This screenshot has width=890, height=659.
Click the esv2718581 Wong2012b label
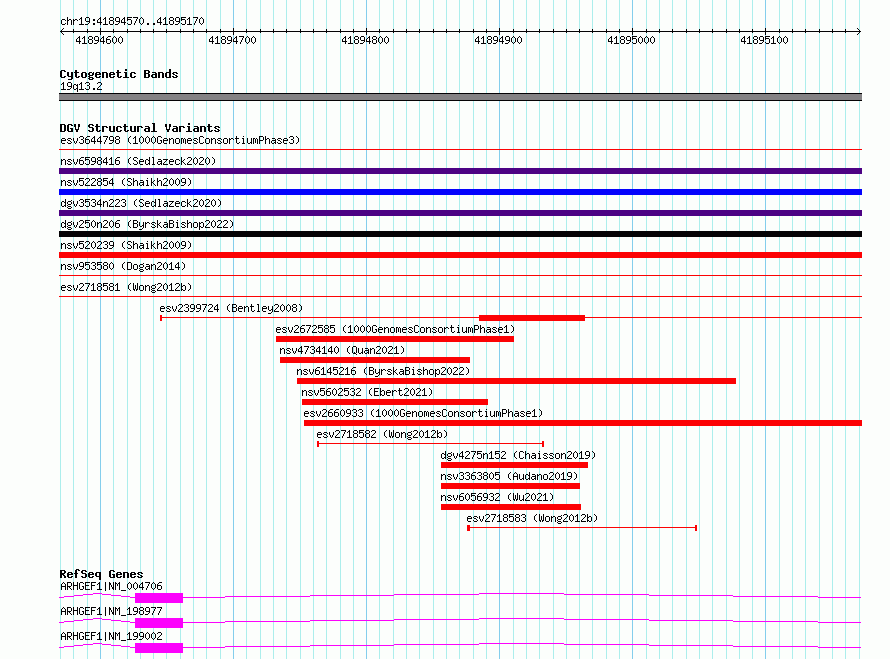pos(126,287)
